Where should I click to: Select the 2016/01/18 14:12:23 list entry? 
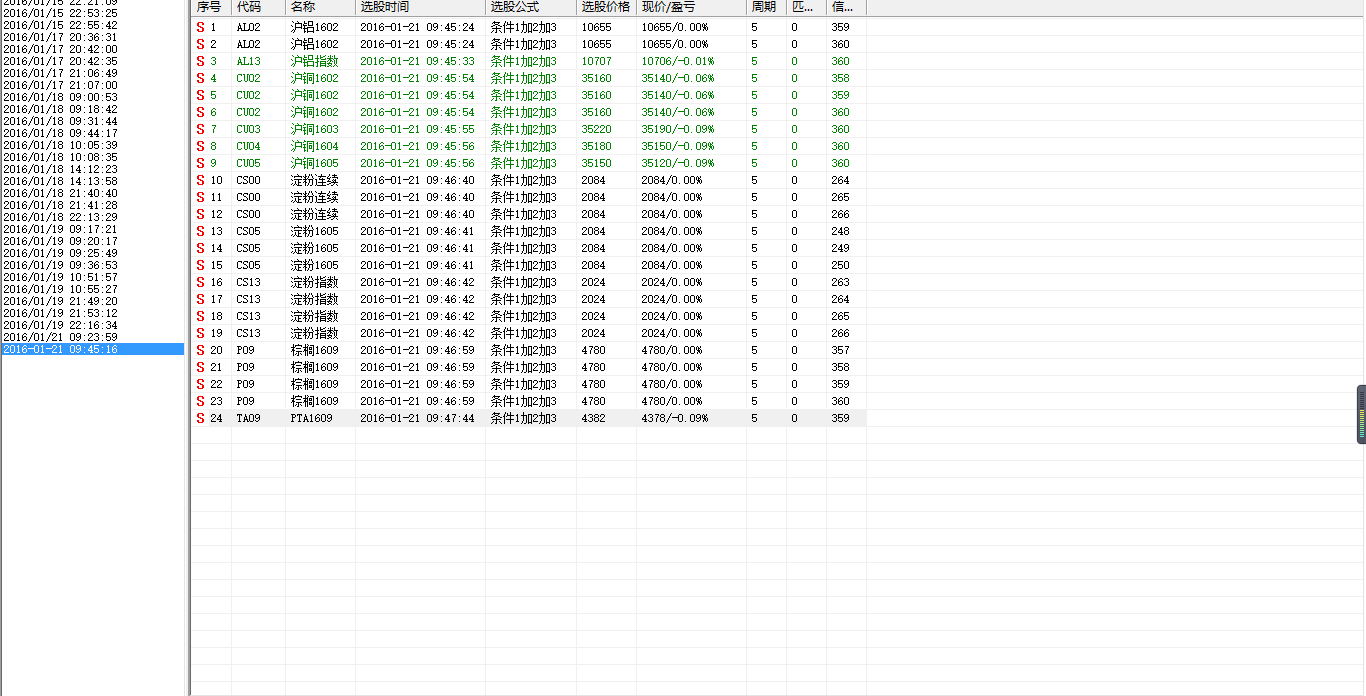(x=60, y=169)
